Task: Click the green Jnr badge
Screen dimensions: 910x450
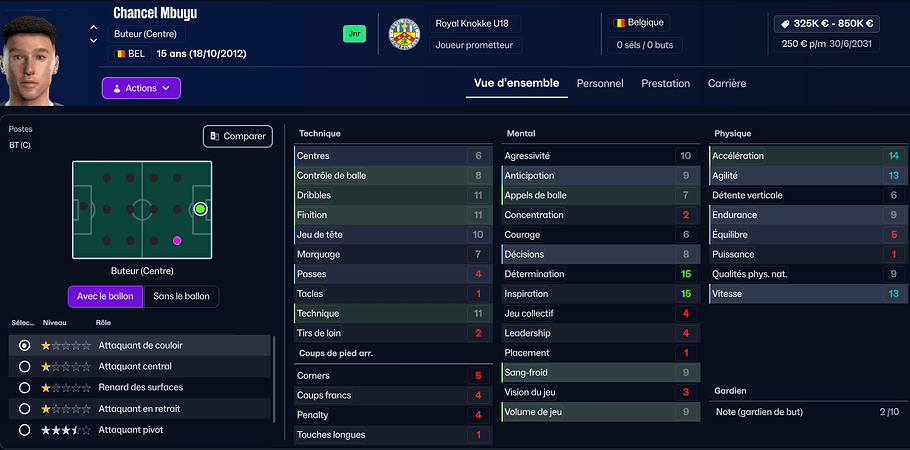Action: (x=354, y=34)
